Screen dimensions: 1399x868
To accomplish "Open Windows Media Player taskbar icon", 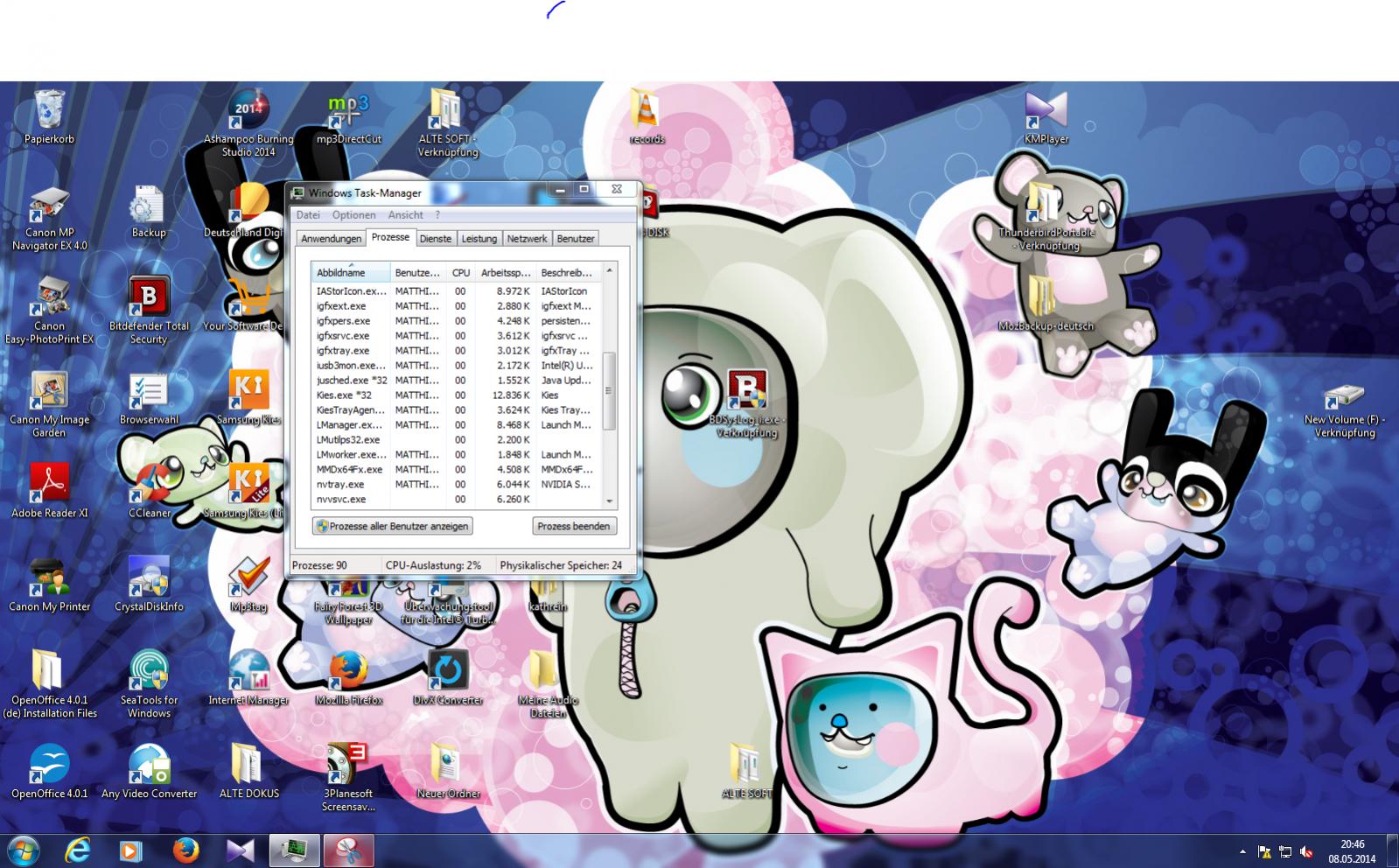I will coord(130,850).
